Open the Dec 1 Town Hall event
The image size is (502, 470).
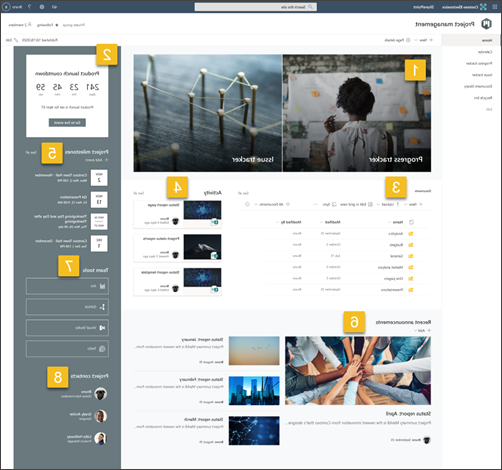(71, 244)
